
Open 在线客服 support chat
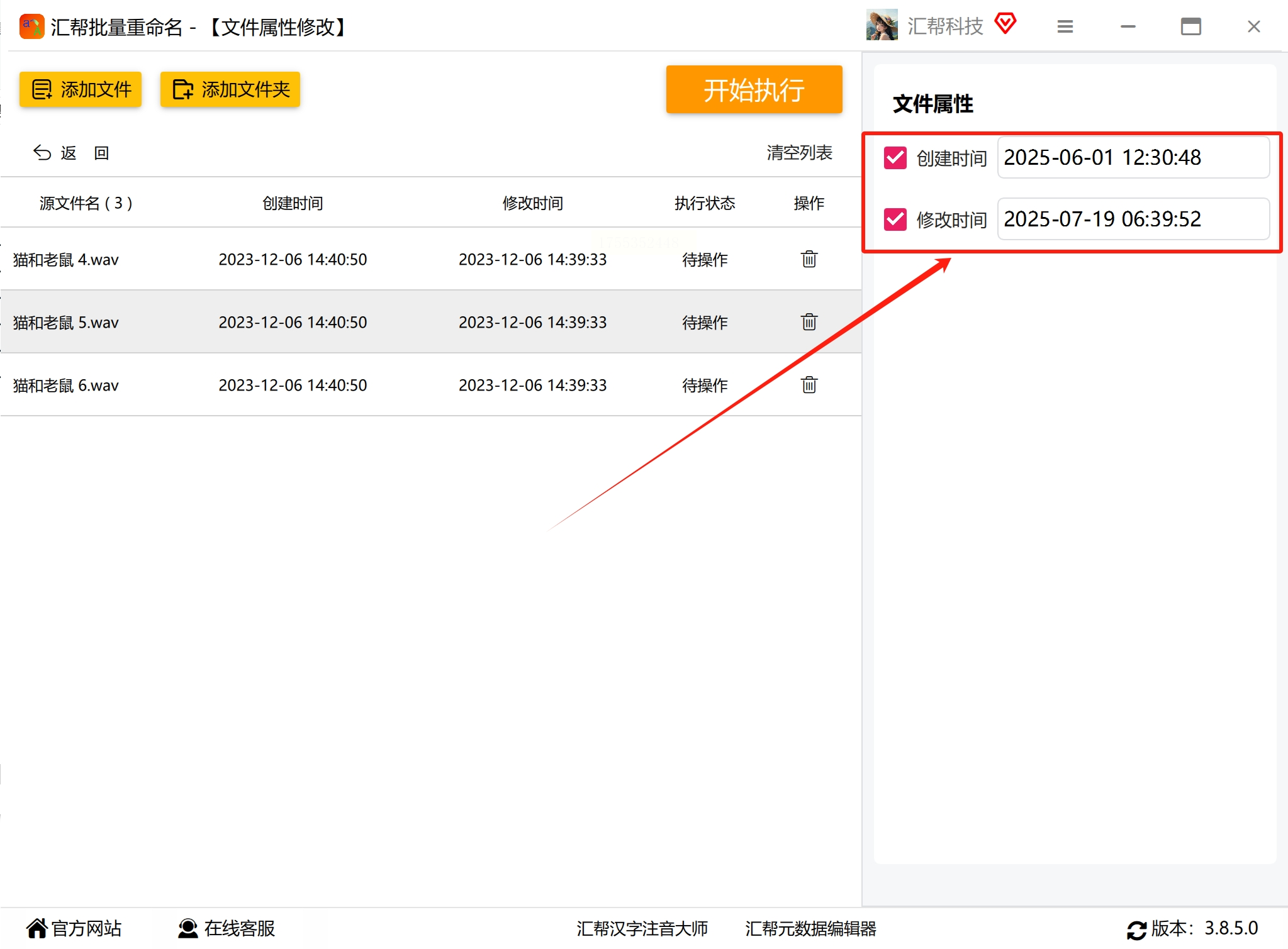[x=227, y=928]
